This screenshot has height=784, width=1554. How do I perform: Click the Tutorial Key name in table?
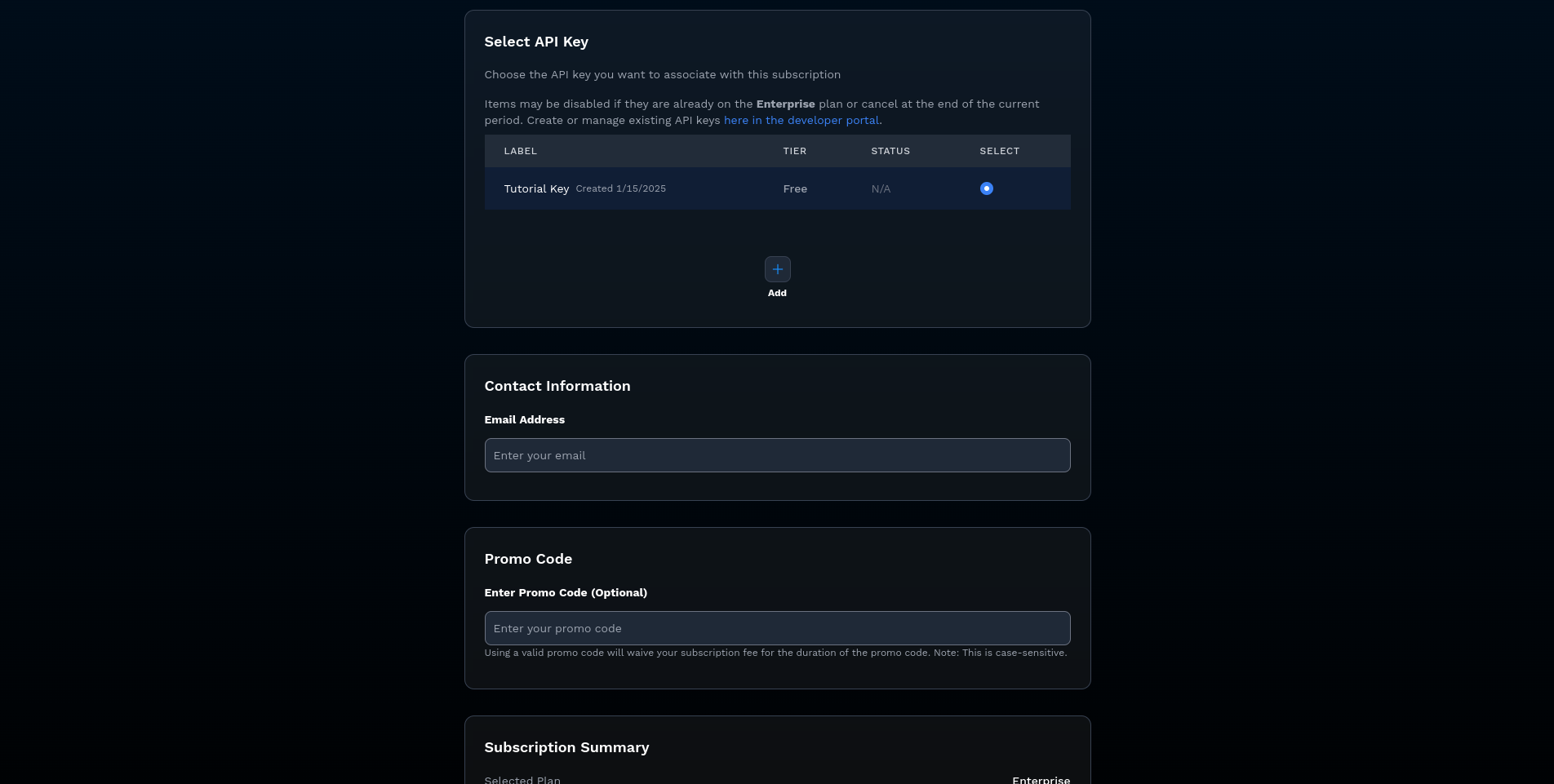(x=536, y=188)
